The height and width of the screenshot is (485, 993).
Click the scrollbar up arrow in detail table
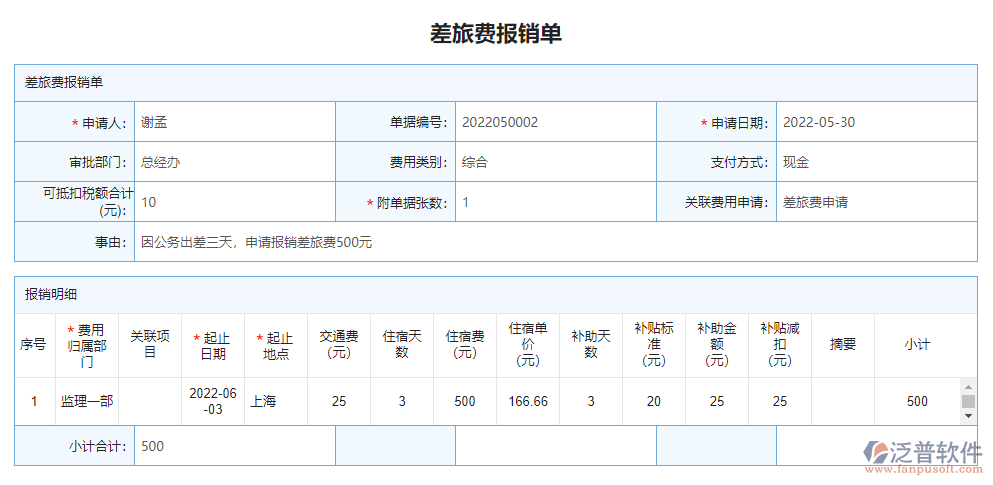click(967, 386)
